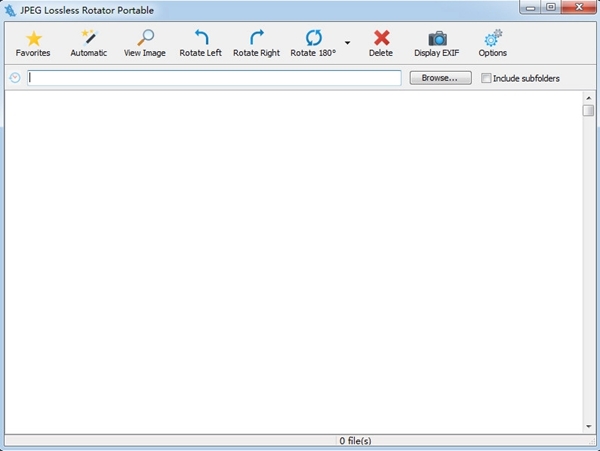The height and width of the screenshot is (451, 600).
Task: Click the app icon in title bar
Action: click(11, 8)
